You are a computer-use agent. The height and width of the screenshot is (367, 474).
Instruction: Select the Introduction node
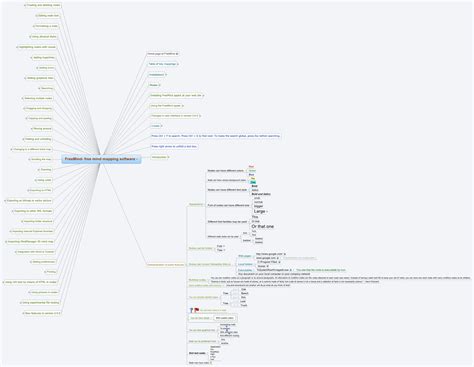click(x=159, y=157)
